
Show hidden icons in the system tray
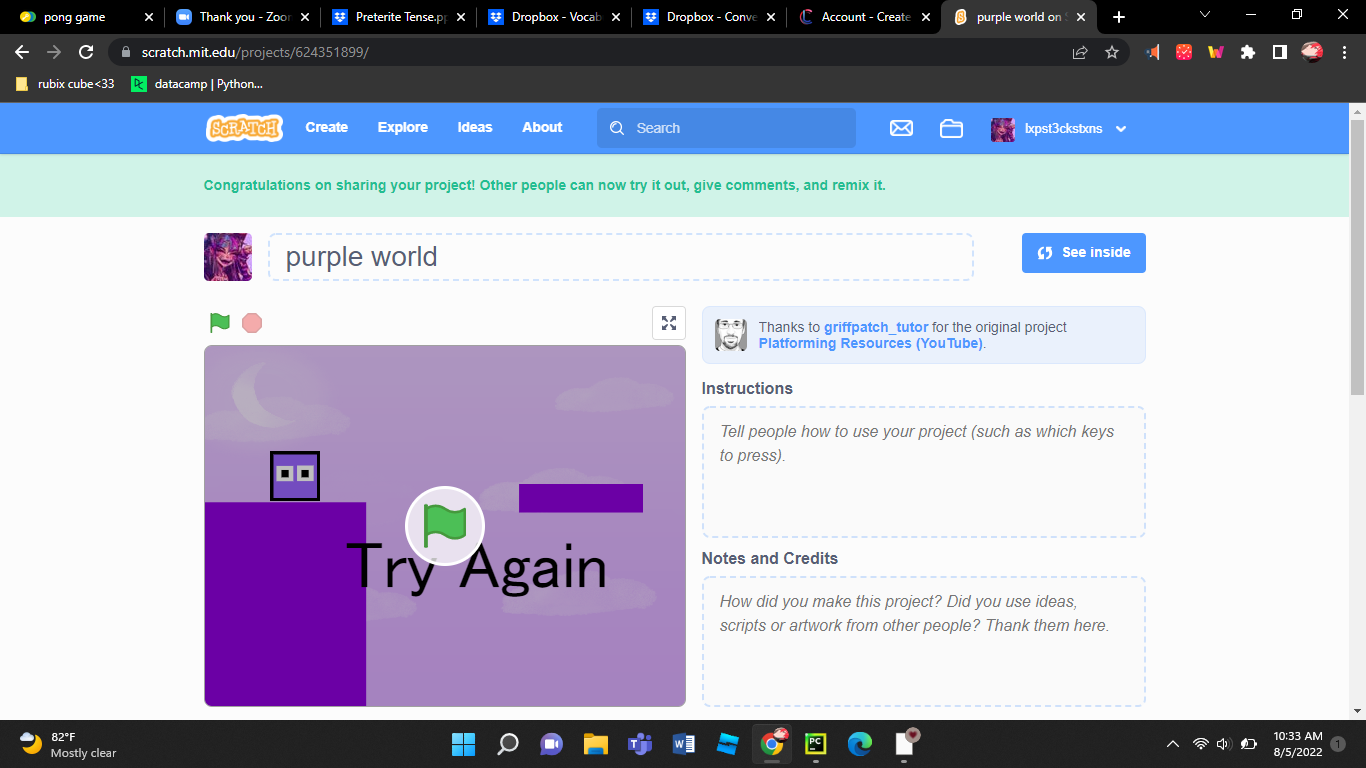click(x=1173, y=745)
